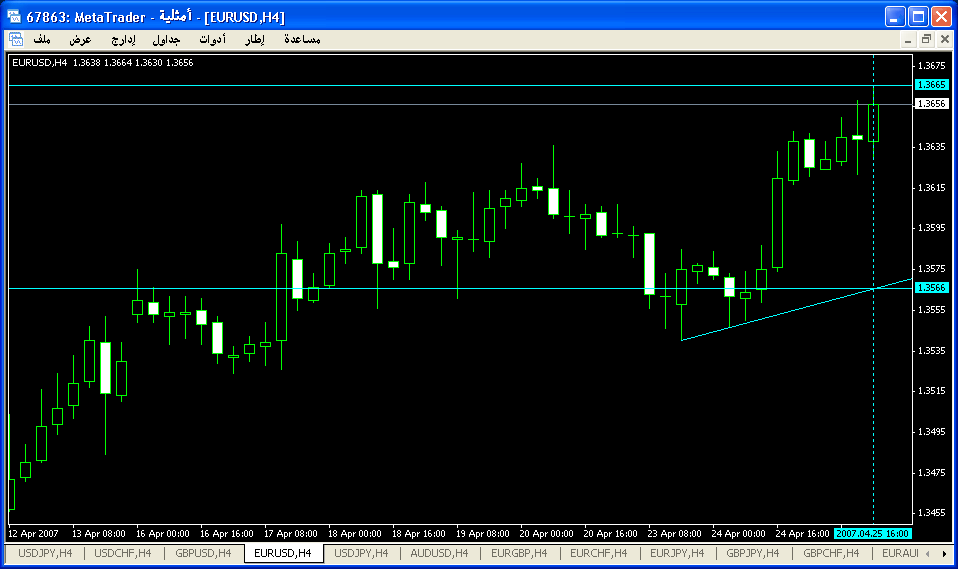Viewport: 958px width, 569px height.
Task: Click the 20 Apr 00:00 time label
Action: [x=547, y=534]
